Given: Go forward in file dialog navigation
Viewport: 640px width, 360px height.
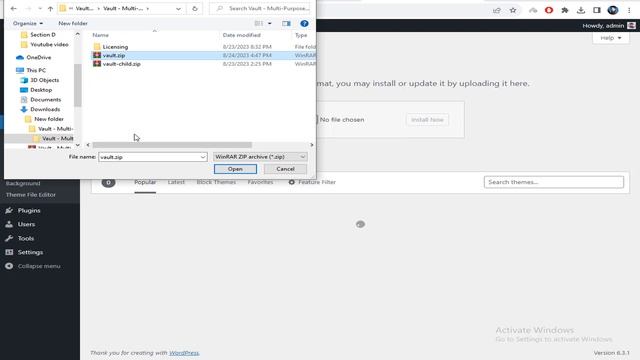Looking at the screenshot, I should 28,9.
